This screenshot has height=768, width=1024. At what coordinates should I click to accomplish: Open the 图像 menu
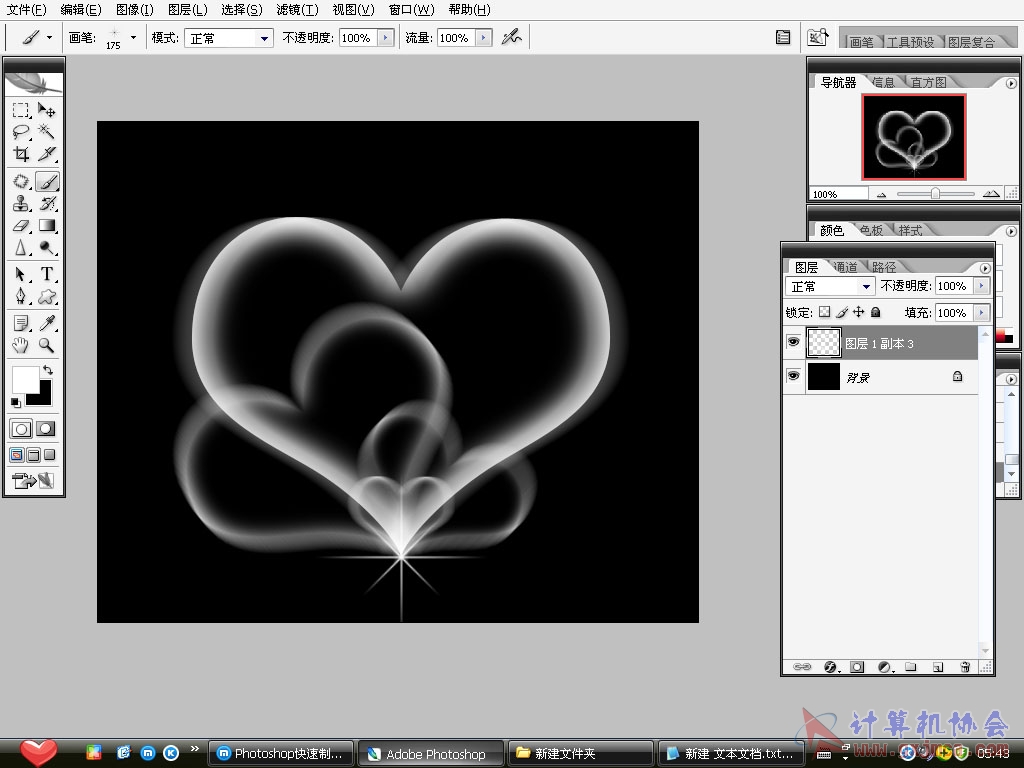[x=135, y=10]
